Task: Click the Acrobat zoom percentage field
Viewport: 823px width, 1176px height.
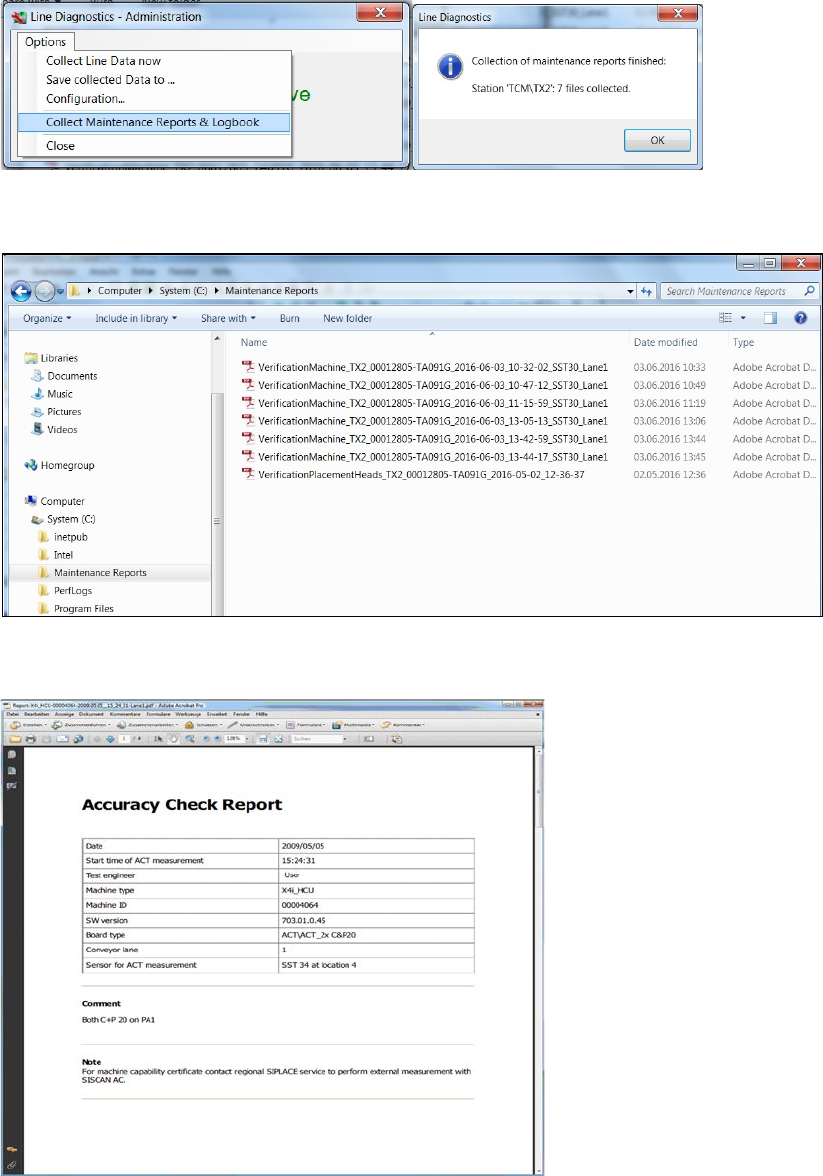Action: pos(233,739)
